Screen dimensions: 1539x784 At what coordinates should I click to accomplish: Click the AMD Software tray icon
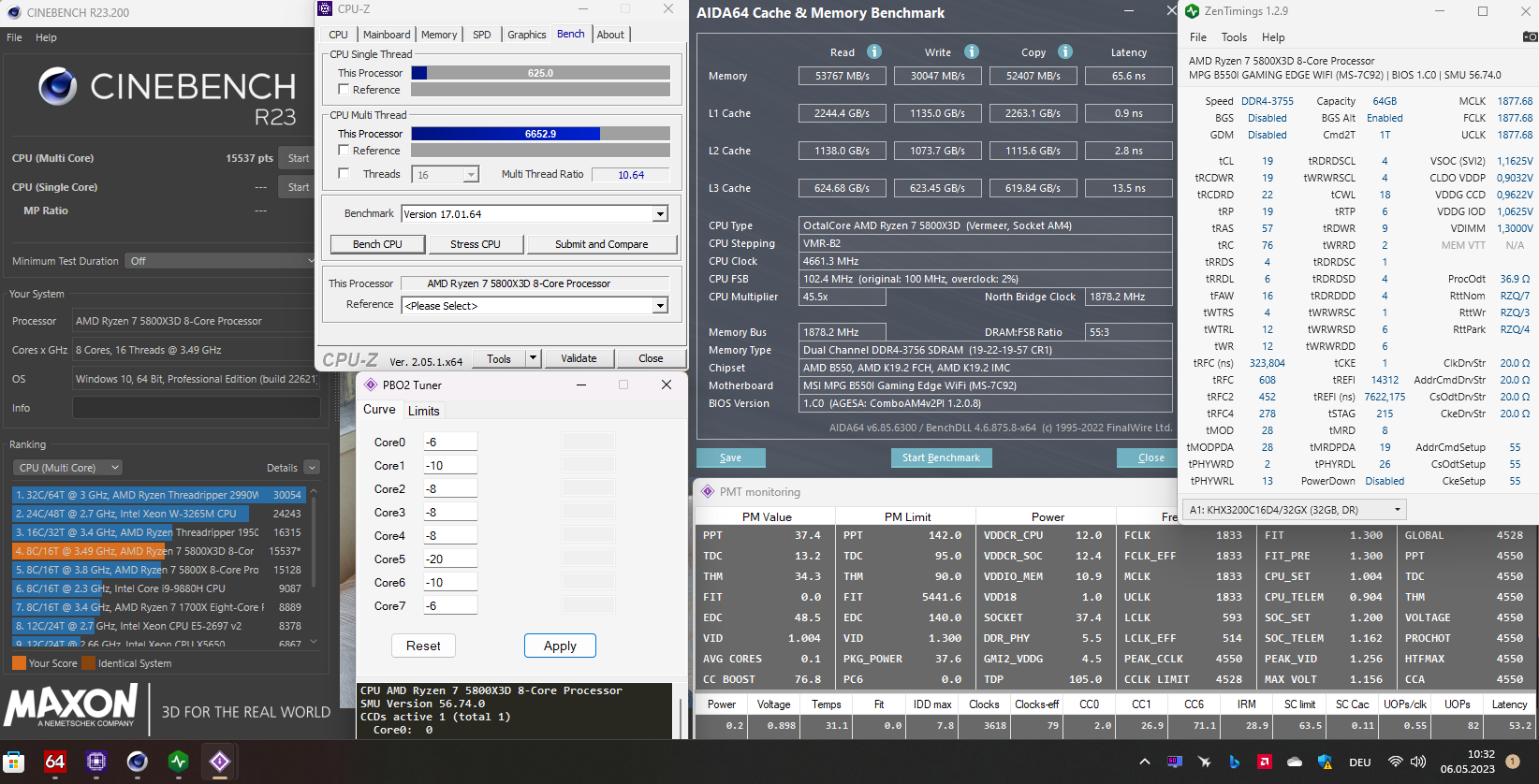1264,762
